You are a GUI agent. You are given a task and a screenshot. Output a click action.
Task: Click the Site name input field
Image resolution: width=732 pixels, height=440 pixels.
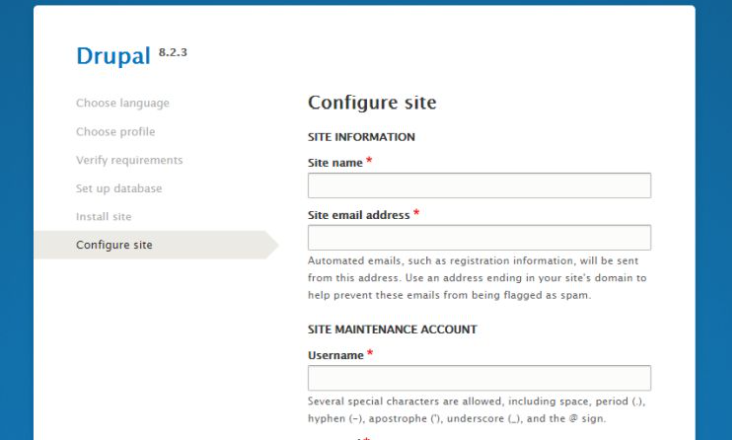tap(479, 186)
